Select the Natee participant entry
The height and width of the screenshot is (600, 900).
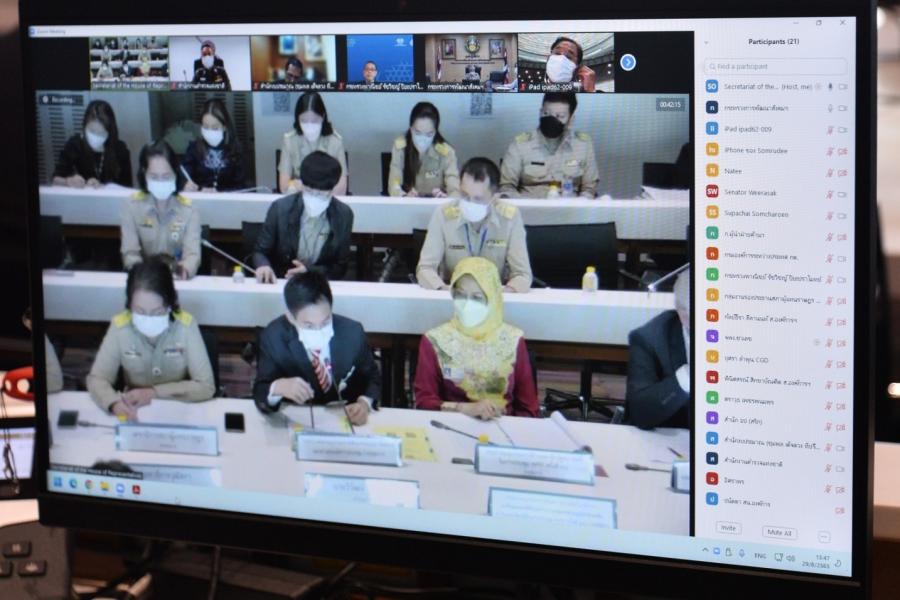click(733, 171)
